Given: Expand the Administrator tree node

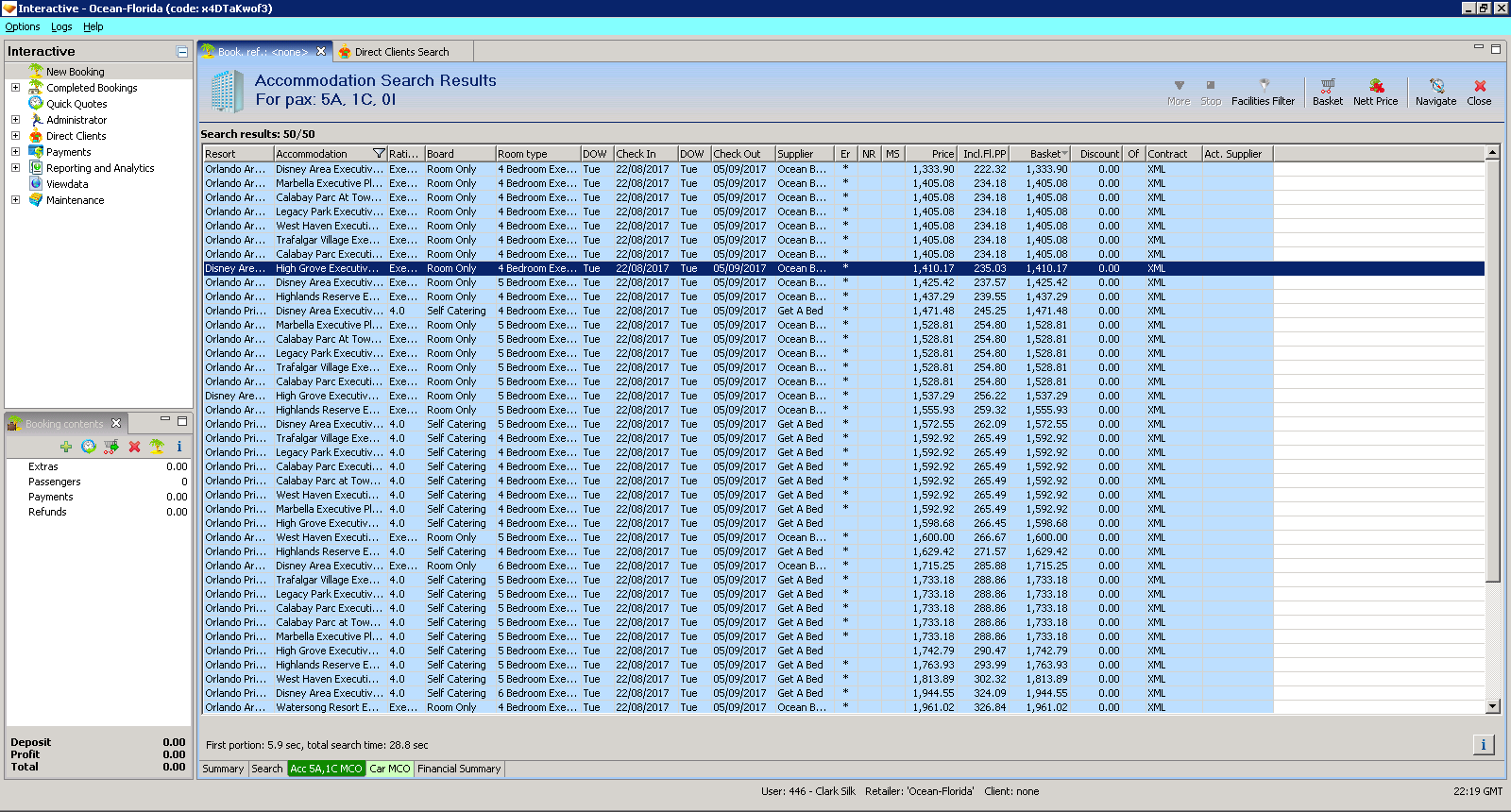Looking at the screenshot, I should (15, 120).
